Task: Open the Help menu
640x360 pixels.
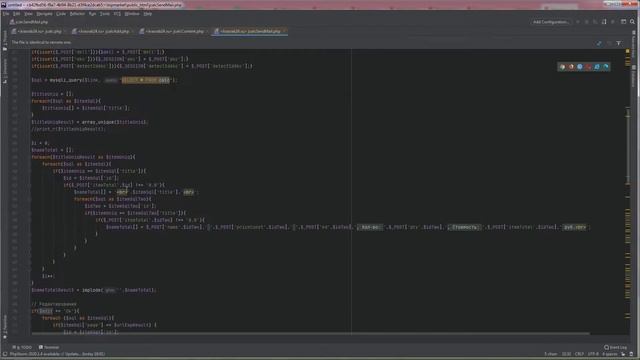Action: tap(148, 13)
